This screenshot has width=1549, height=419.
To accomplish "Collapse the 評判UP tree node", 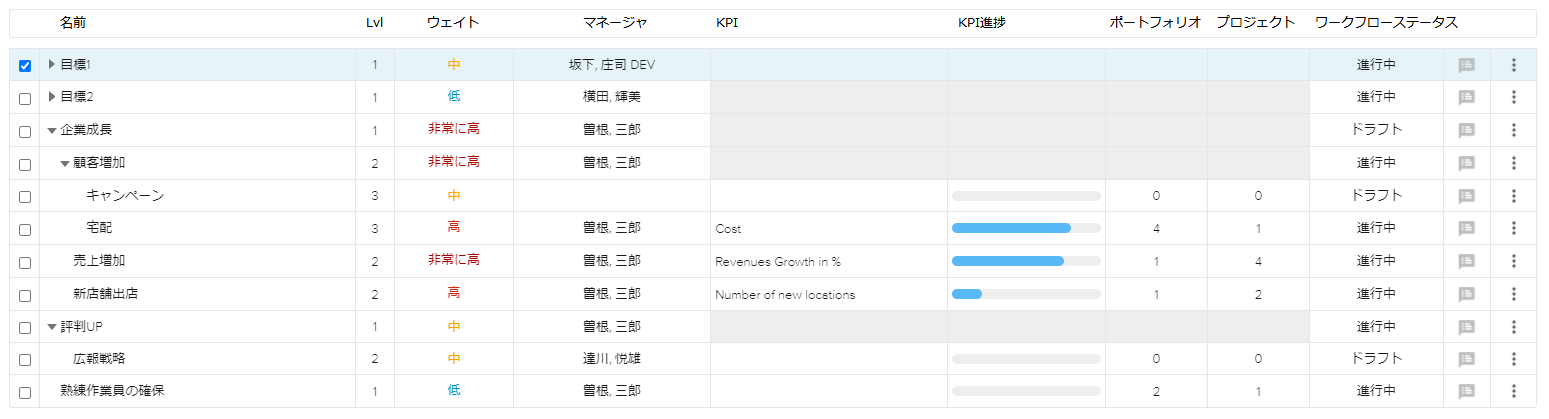I will pos(52,326).
